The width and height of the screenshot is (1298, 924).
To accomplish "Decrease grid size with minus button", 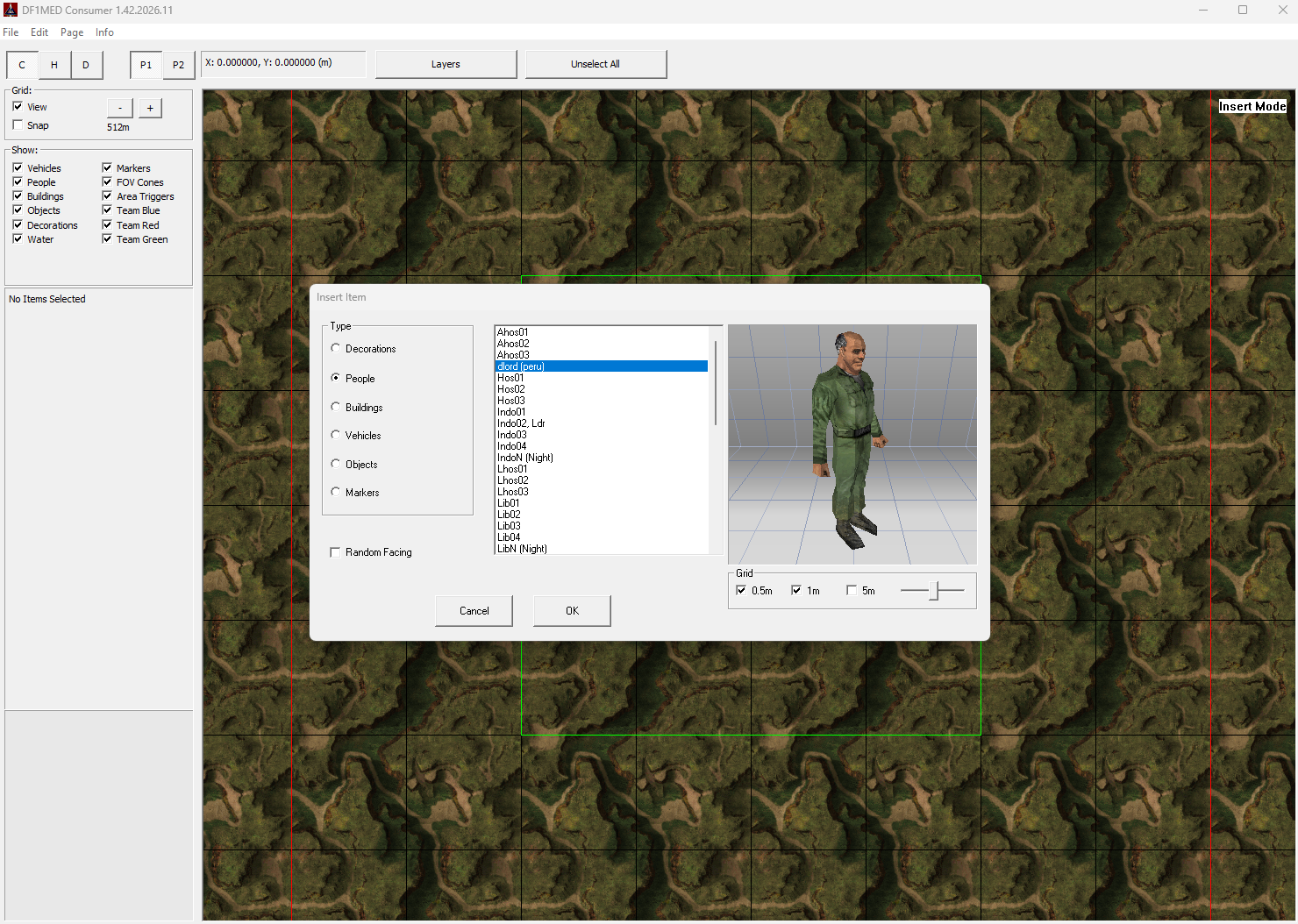I will tap(120, 108).
